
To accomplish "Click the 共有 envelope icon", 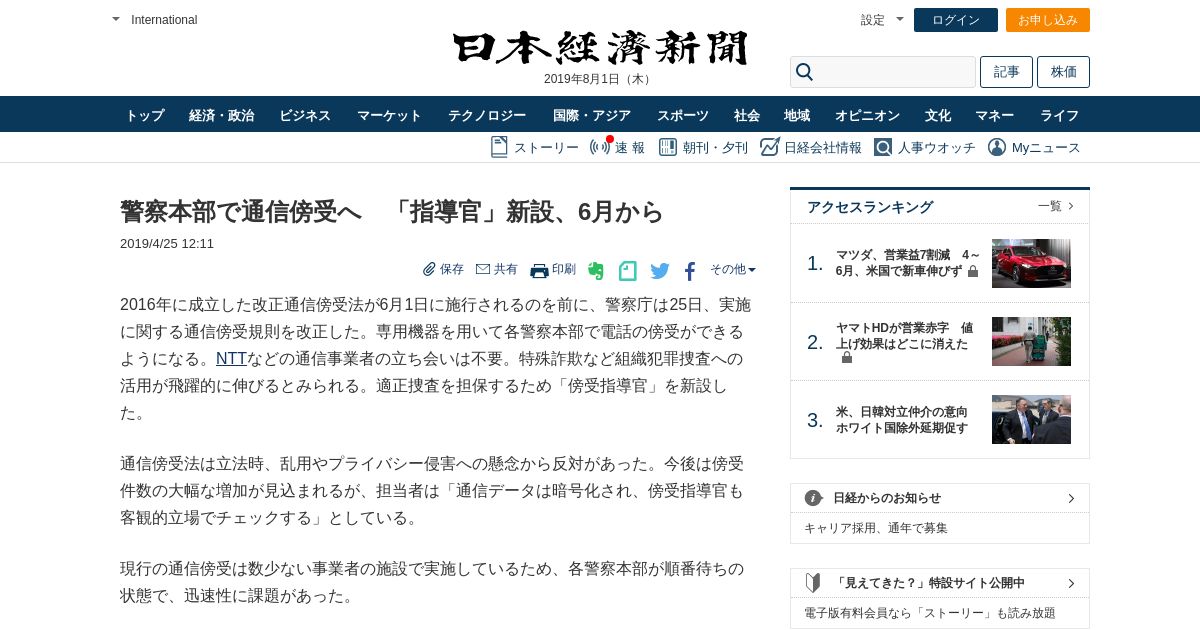I will click(x=483, y=269).
